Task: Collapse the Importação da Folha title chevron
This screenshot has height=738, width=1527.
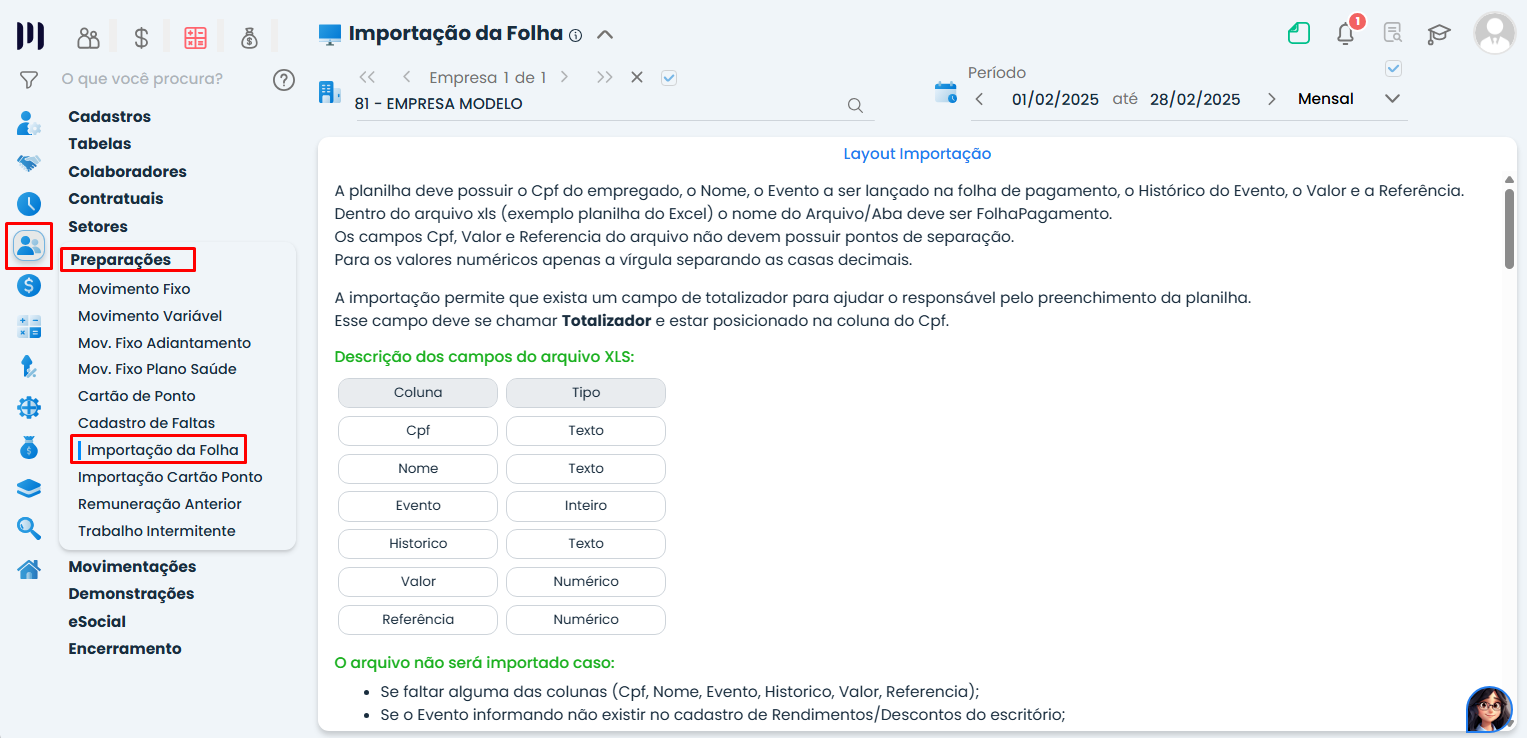Action: pyautogui.click(x=604, y=35)
